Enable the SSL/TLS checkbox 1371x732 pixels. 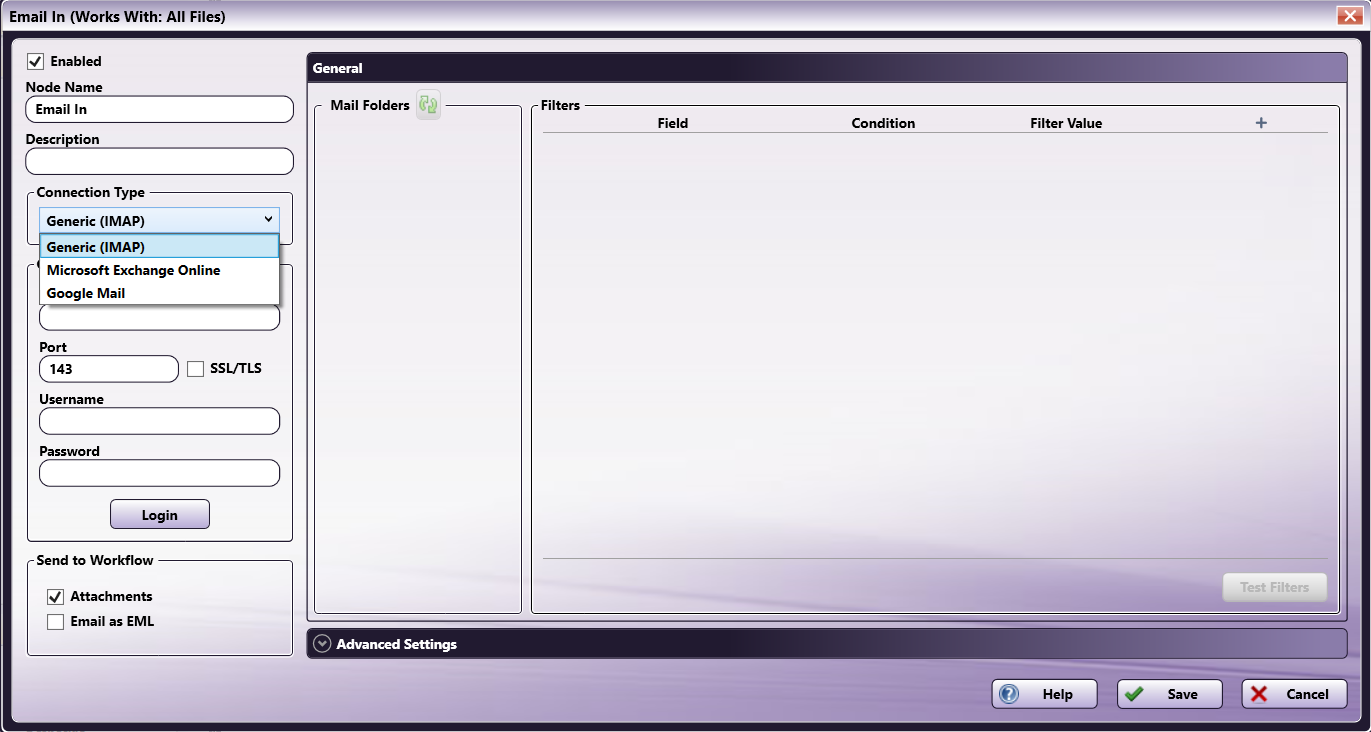pyautogui.click(x=196, y=369)
